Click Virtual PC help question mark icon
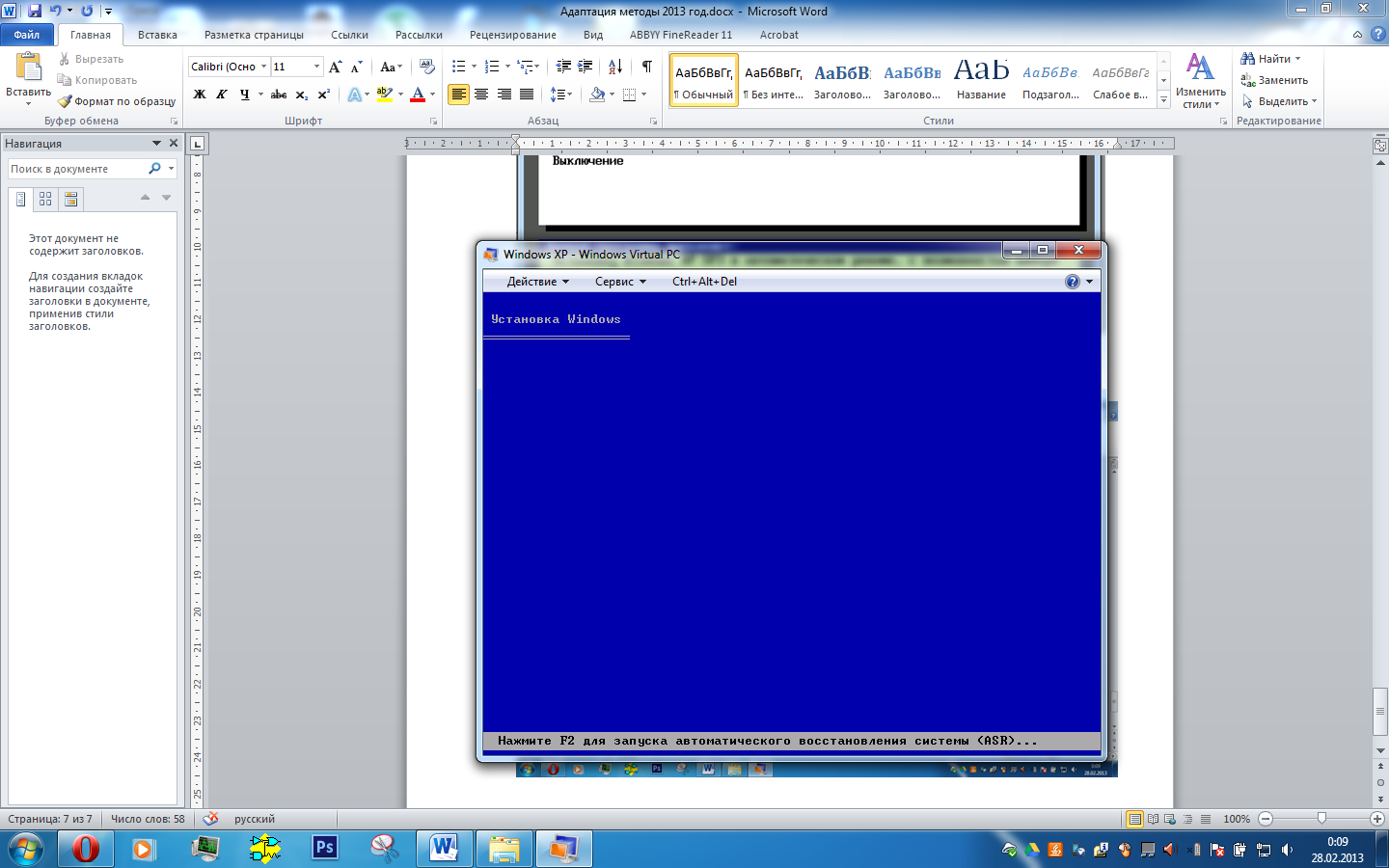Viewport: 1389px width, 868px height. pyautogui.click(x=1073, y=282)
